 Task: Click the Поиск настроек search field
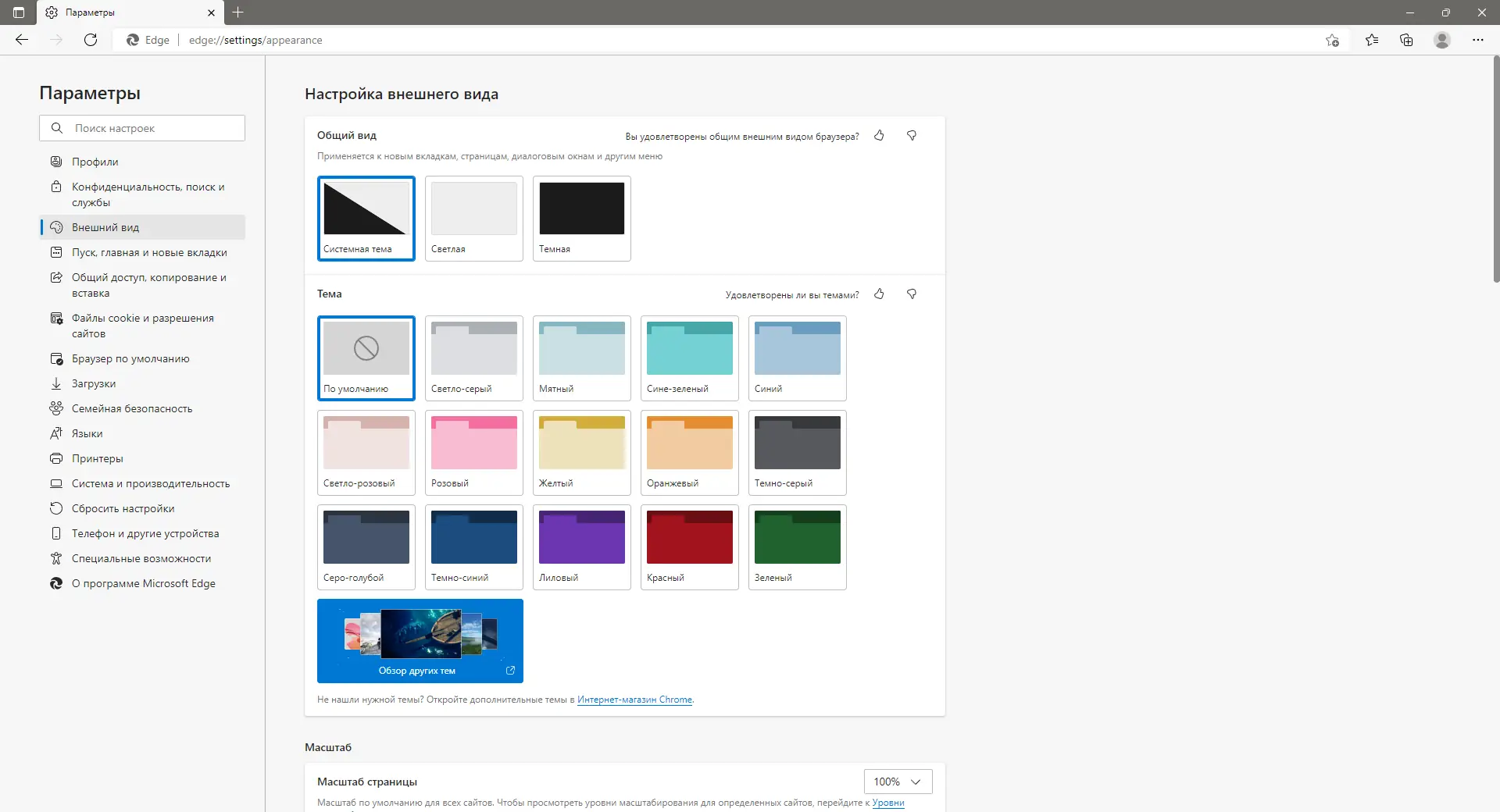(141, 128)
